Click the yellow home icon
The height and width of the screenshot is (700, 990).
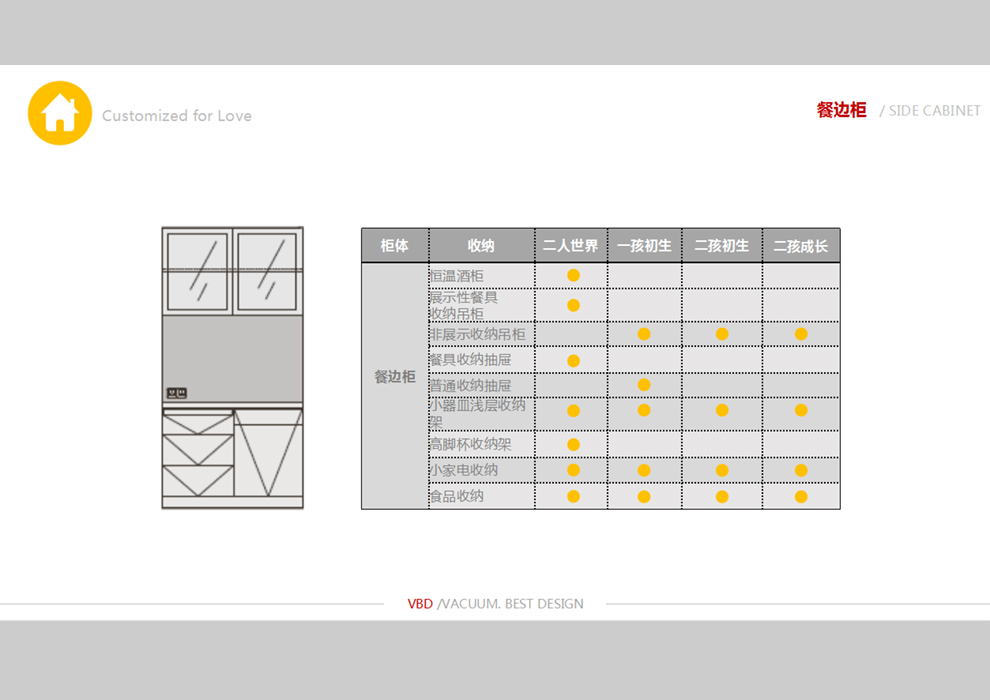(x=60, y=113)
